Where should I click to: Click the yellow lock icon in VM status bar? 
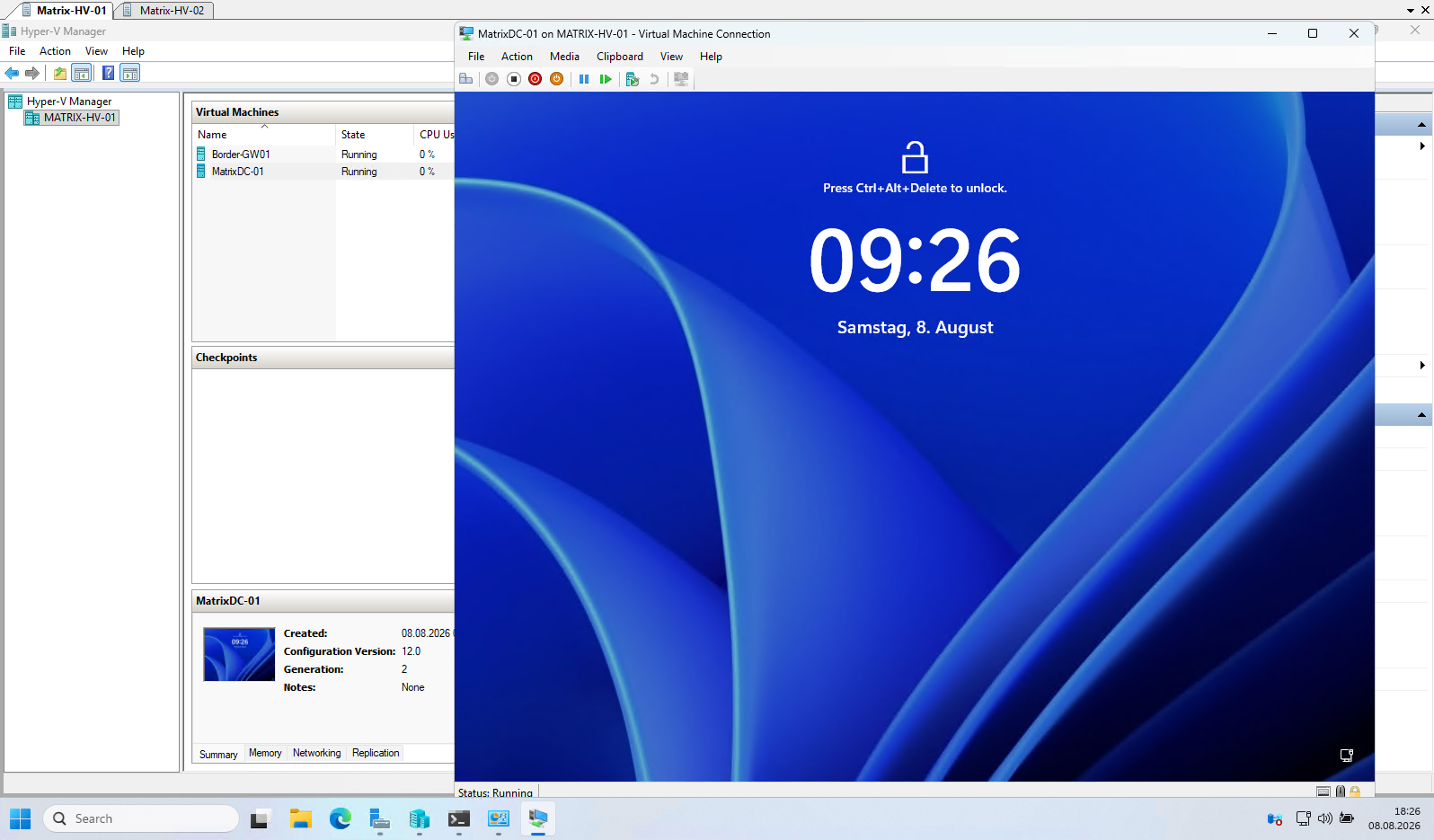[1355, 791]
